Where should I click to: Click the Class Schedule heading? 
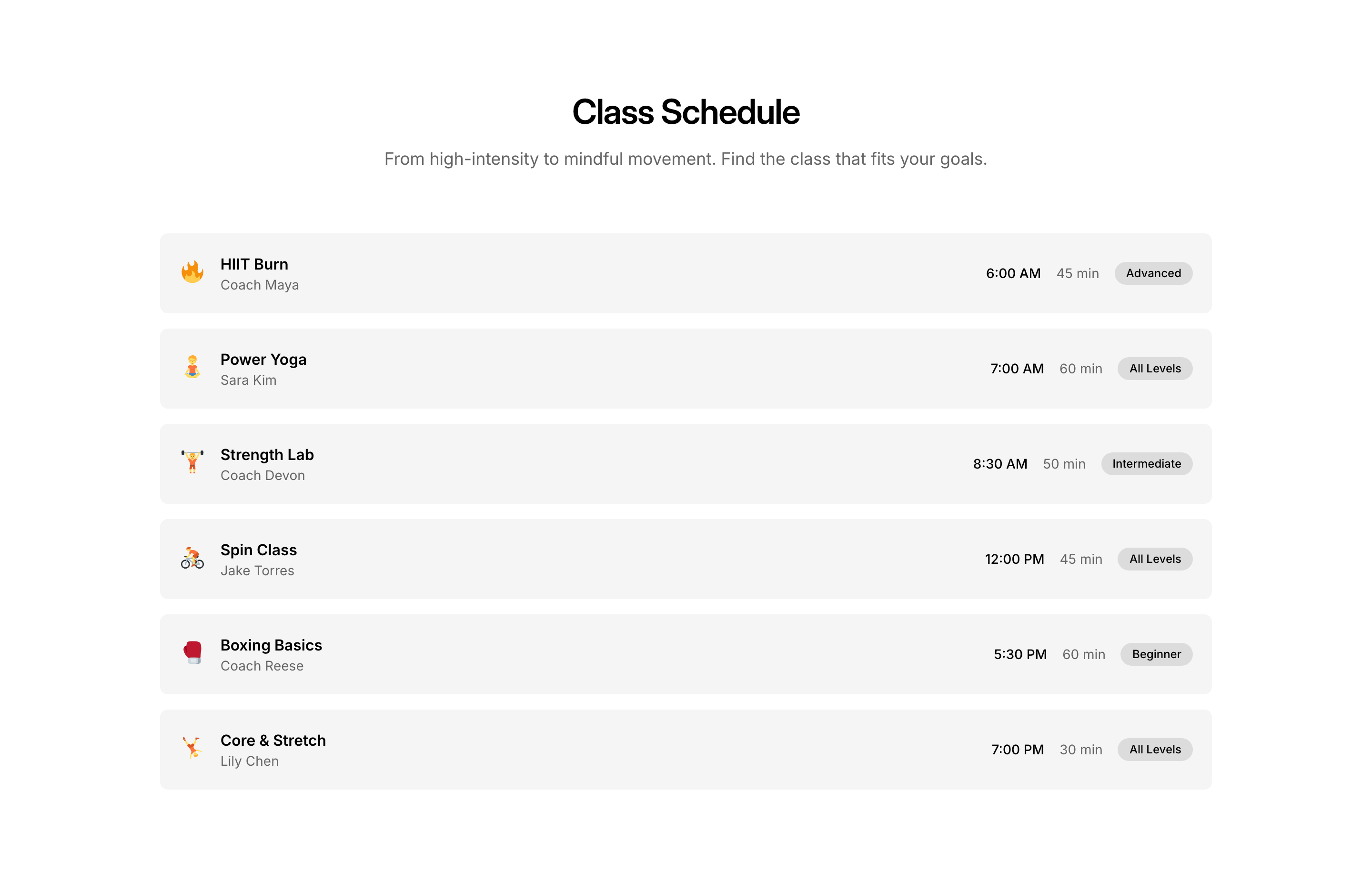(686, 112)
